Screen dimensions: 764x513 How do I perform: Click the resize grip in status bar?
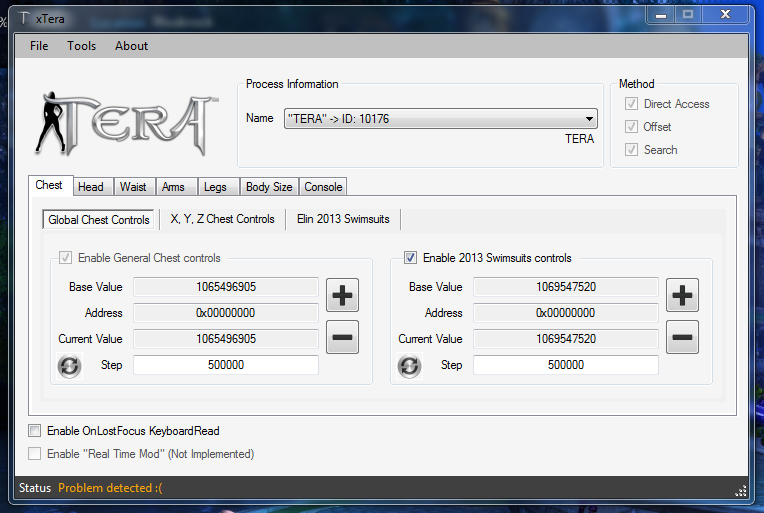pyautogui.click(x=741, y=490)
